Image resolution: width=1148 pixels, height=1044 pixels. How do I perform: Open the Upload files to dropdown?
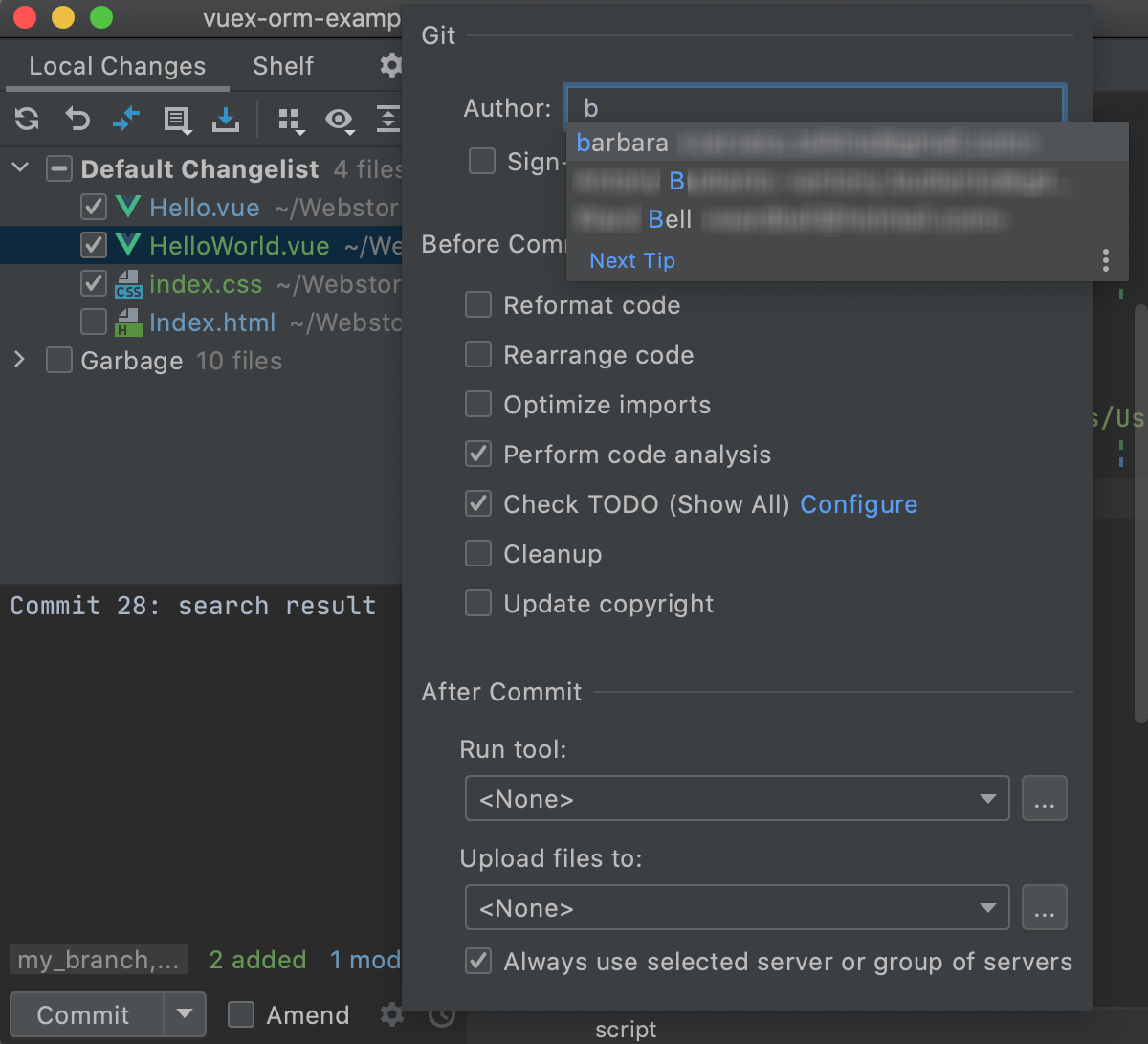pyautogui.click(x=737, y=908)
